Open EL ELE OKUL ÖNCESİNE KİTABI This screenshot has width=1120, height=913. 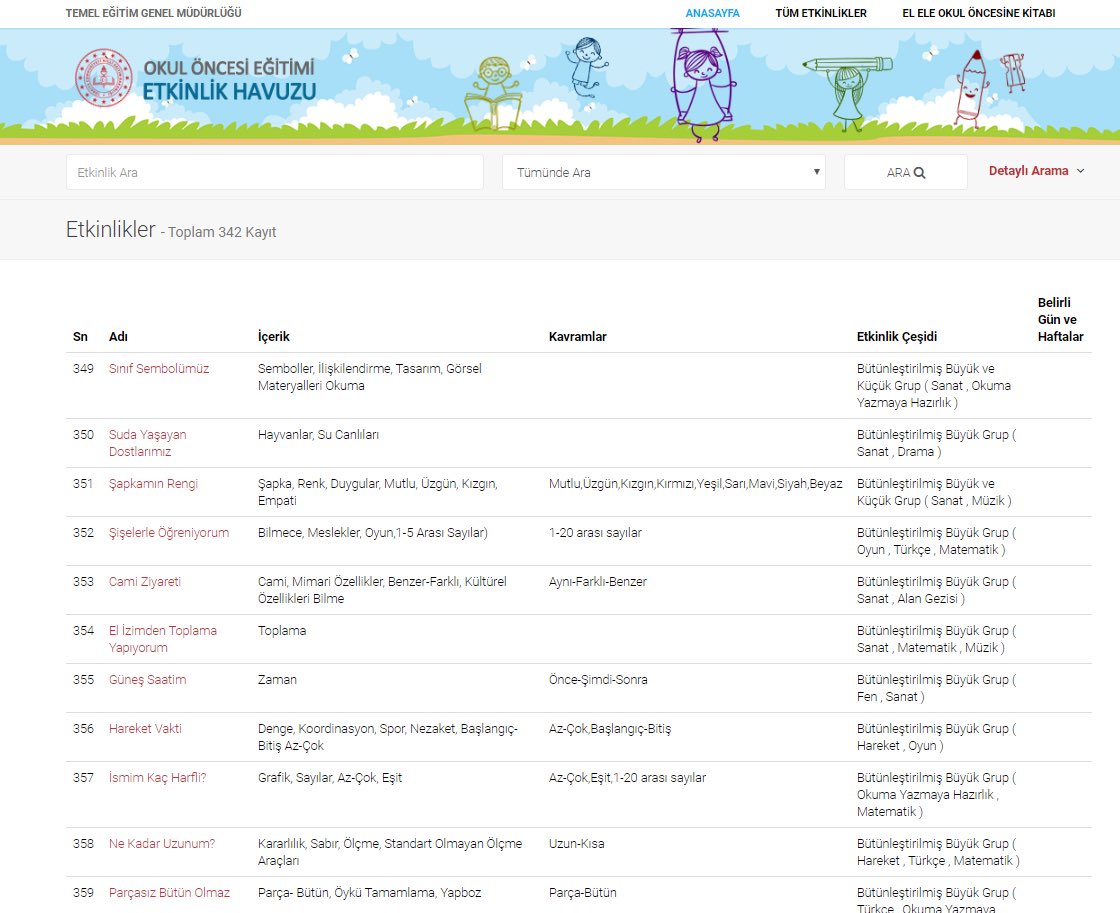(979, 13)
